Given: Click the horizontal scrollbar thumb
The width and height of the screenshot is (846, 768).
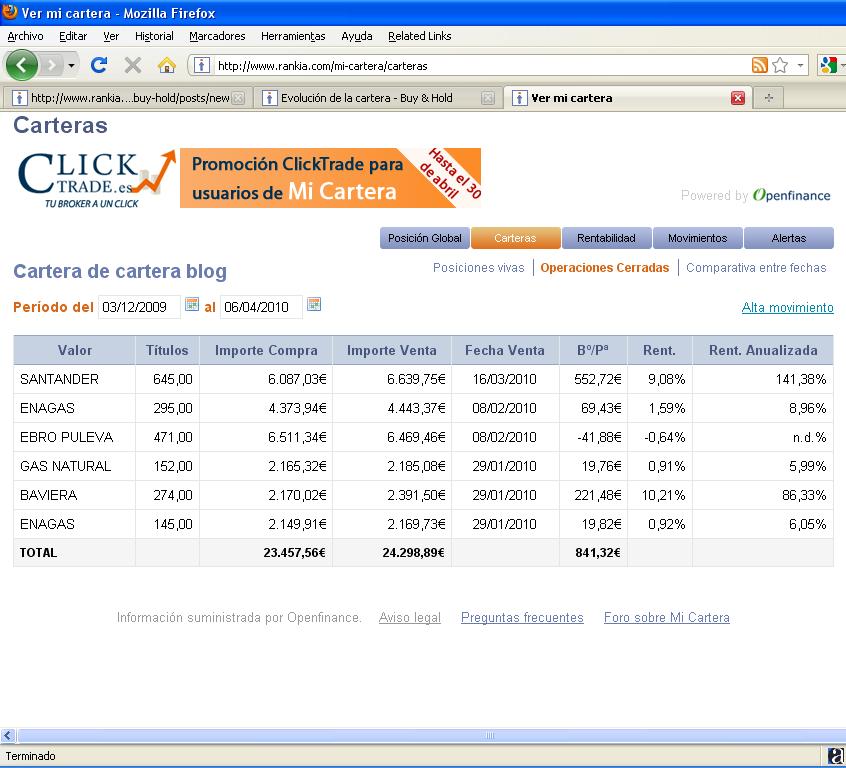Looking at the screenshot, I should click(432, 735).
